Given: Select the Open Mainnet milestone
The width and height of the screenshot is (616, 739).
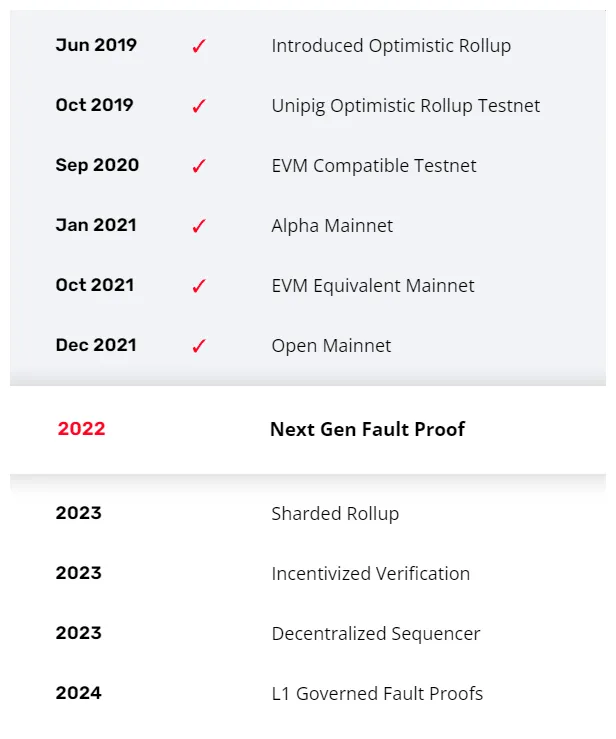Looking at the screenshot, I should click(331, 346).
